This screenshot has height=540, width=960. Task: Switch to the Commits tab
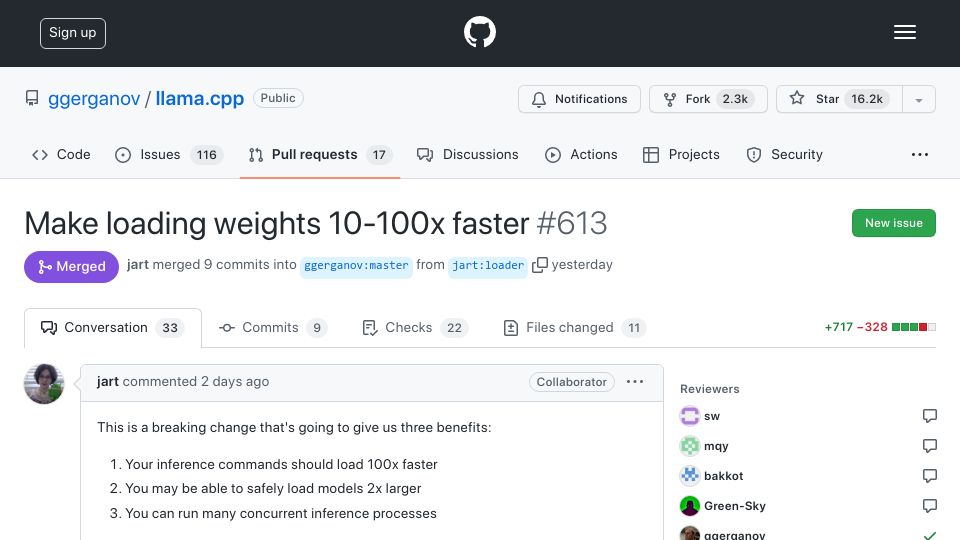pyautogui.click(x=273, y=328)
